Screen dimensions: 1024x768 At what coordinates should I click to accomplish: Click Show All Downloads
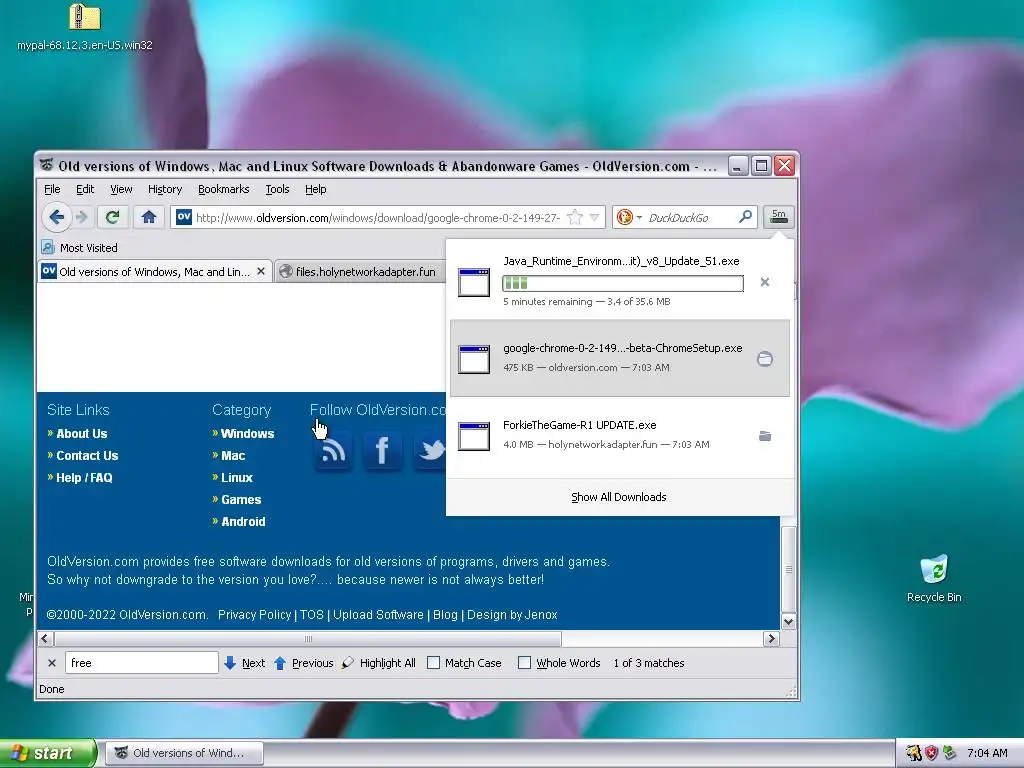point(619,497)
